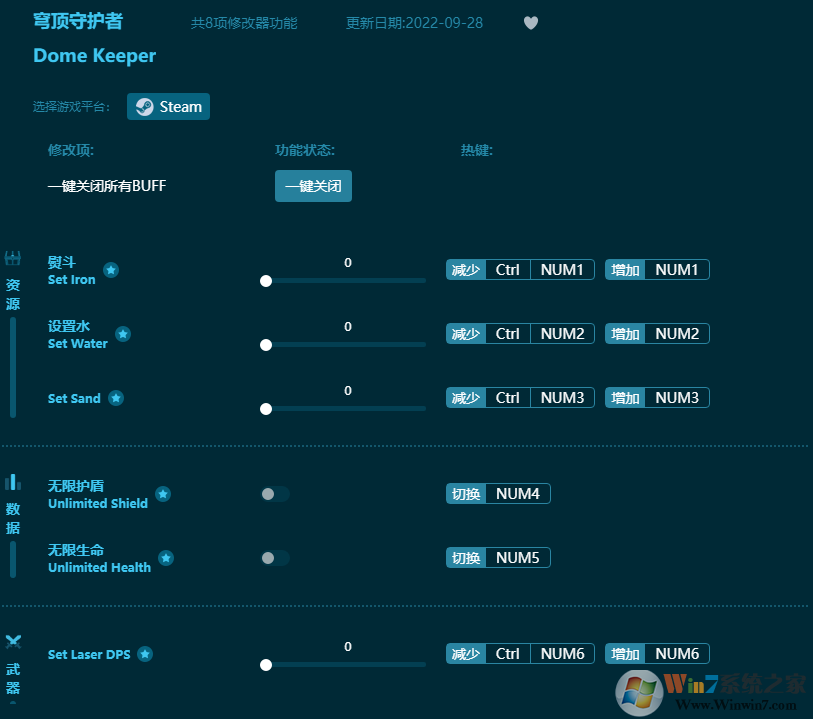
Task: Select the 武器 (Weapons) sidebar icon
Action: point(13,642)
